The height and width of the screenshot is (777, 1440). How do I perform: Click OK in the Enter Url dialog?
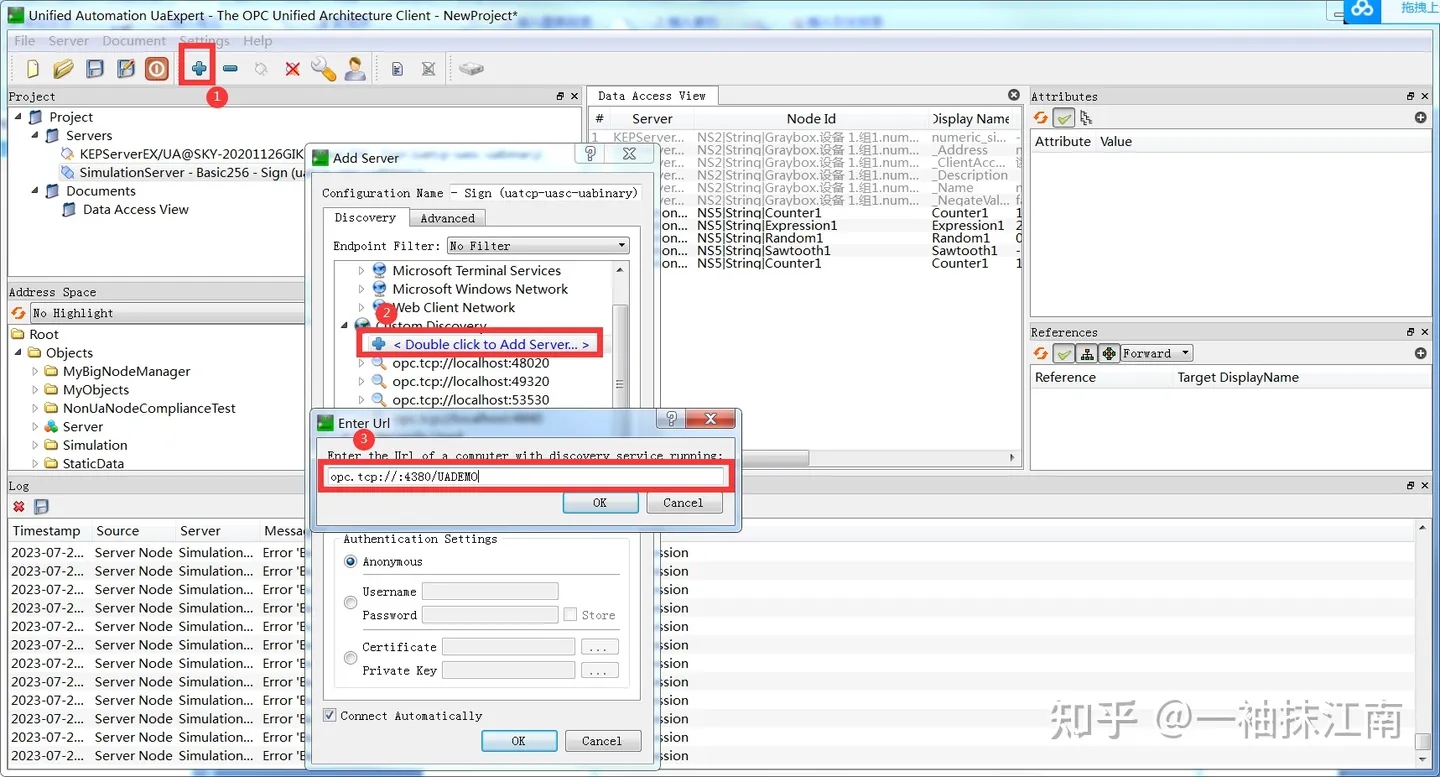pos(600,503)
